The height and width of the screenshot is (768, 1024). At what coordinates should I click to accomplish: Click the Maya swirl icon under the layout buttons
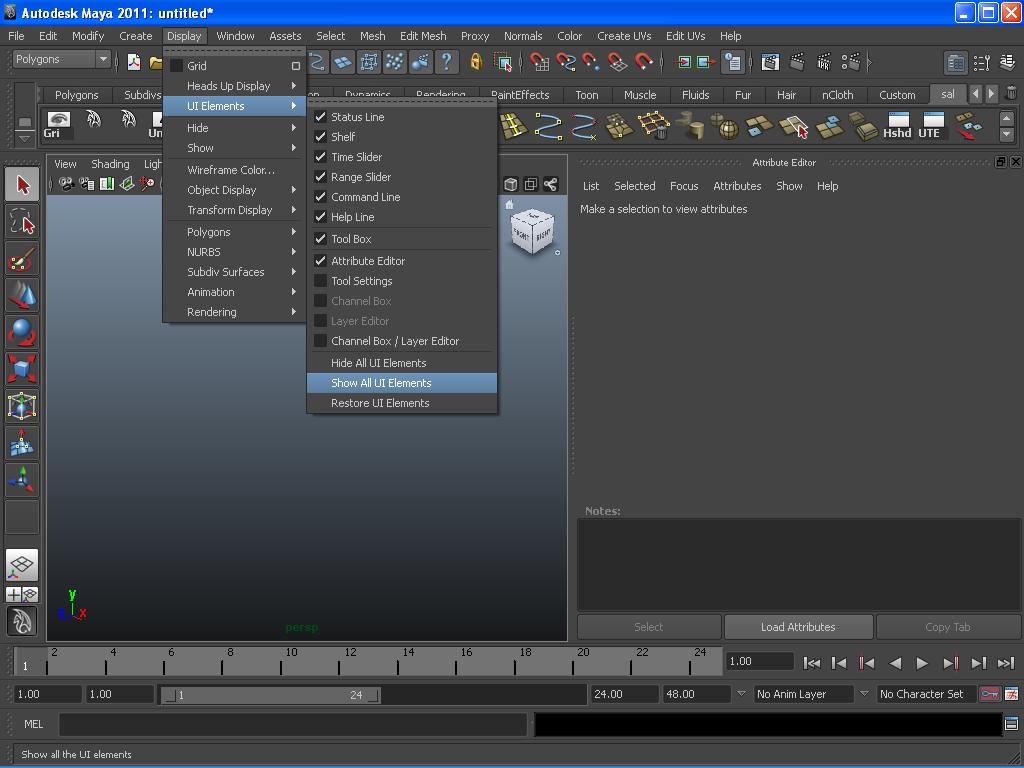(x=22, y=621)
